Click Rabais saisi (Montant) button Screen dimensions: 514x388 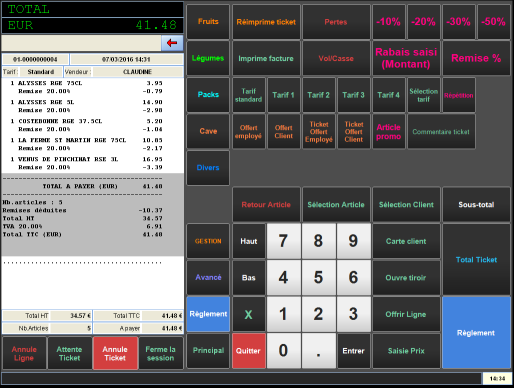[406, 58]
